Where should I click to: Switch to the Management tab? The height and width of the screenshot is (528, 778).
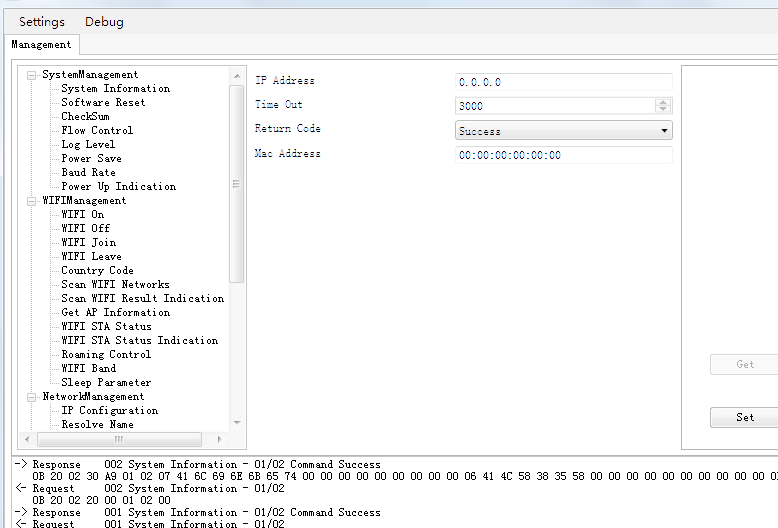click(41, 45)
